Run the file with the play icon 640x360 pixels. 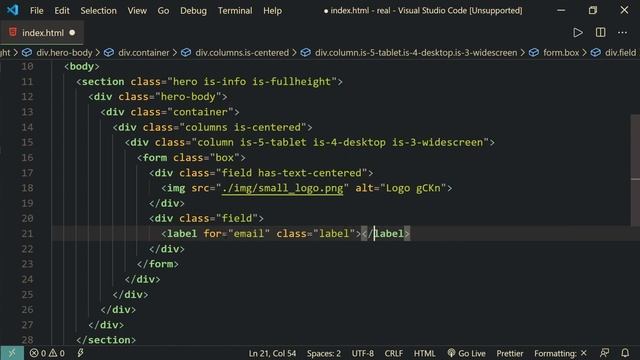tap(578, 33)
